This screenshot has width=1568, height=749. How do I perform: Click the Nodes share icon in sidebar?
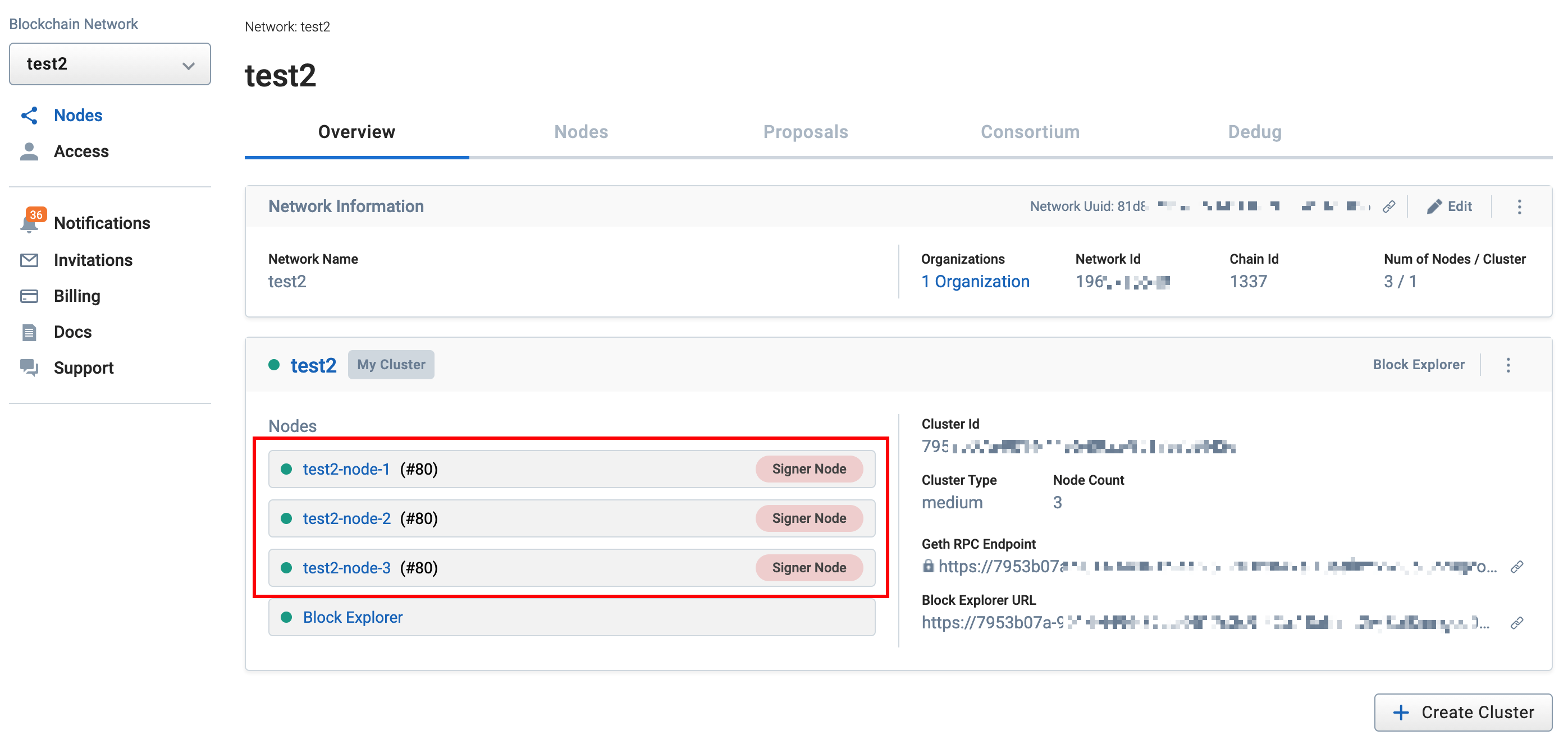(x=29, y=116)
